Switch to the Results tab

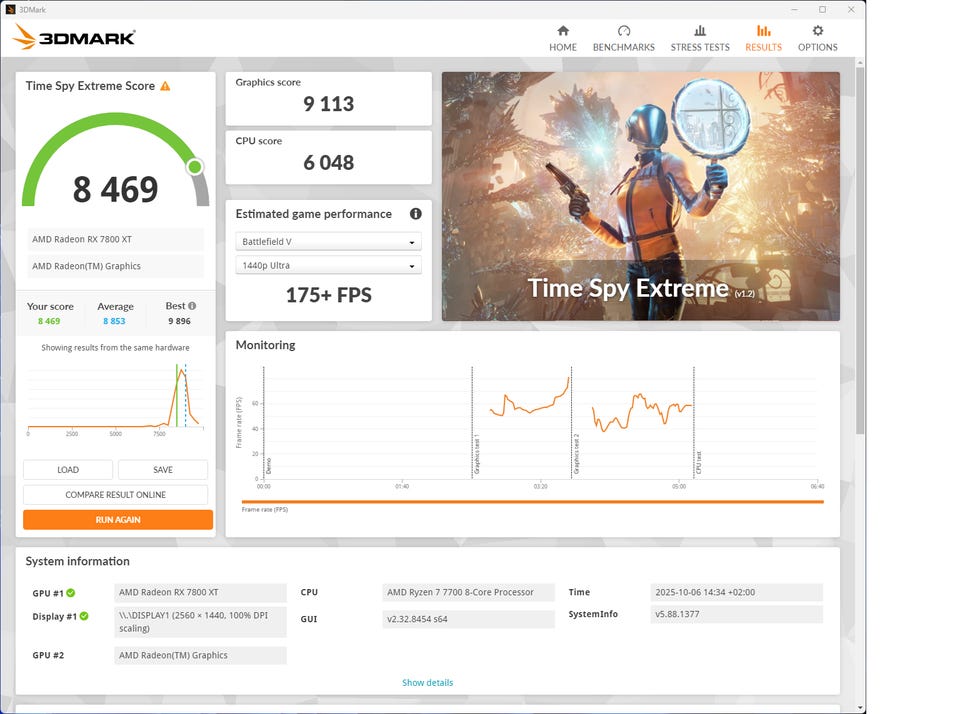coord(763,38)
